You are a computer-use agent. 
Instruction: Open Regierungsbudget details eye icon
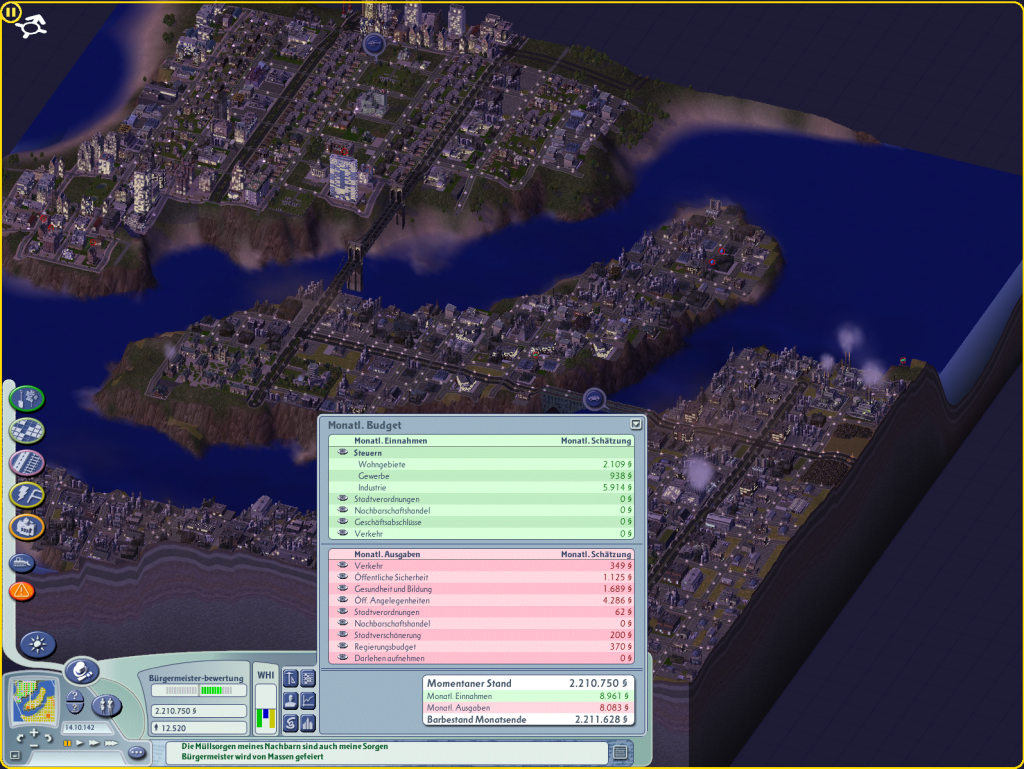343,646
